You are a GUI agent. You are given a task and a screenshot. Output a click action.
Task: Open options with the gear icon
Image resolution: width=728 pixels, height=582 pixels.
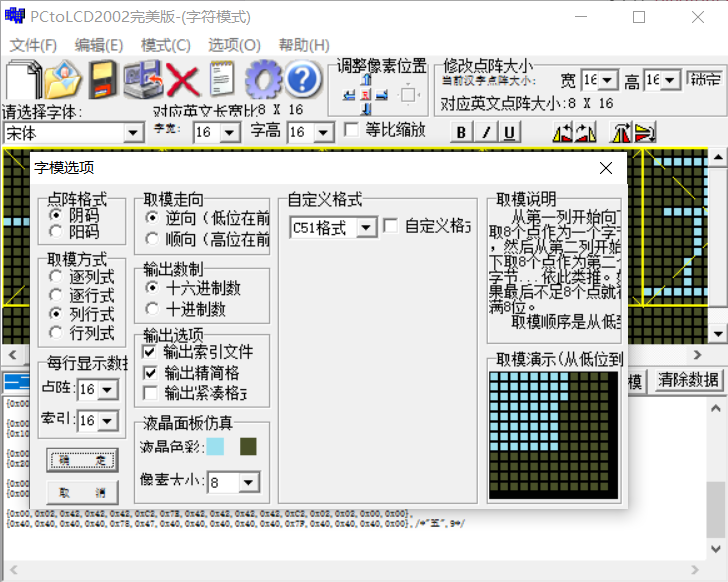(263, 79)
